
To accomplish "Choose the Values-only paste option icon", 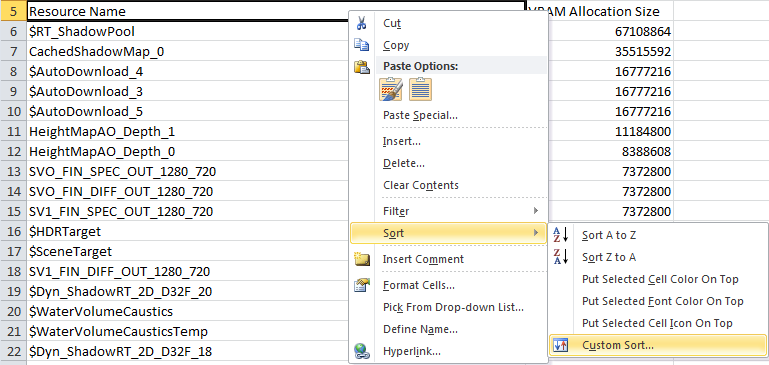I will (420, 89).
